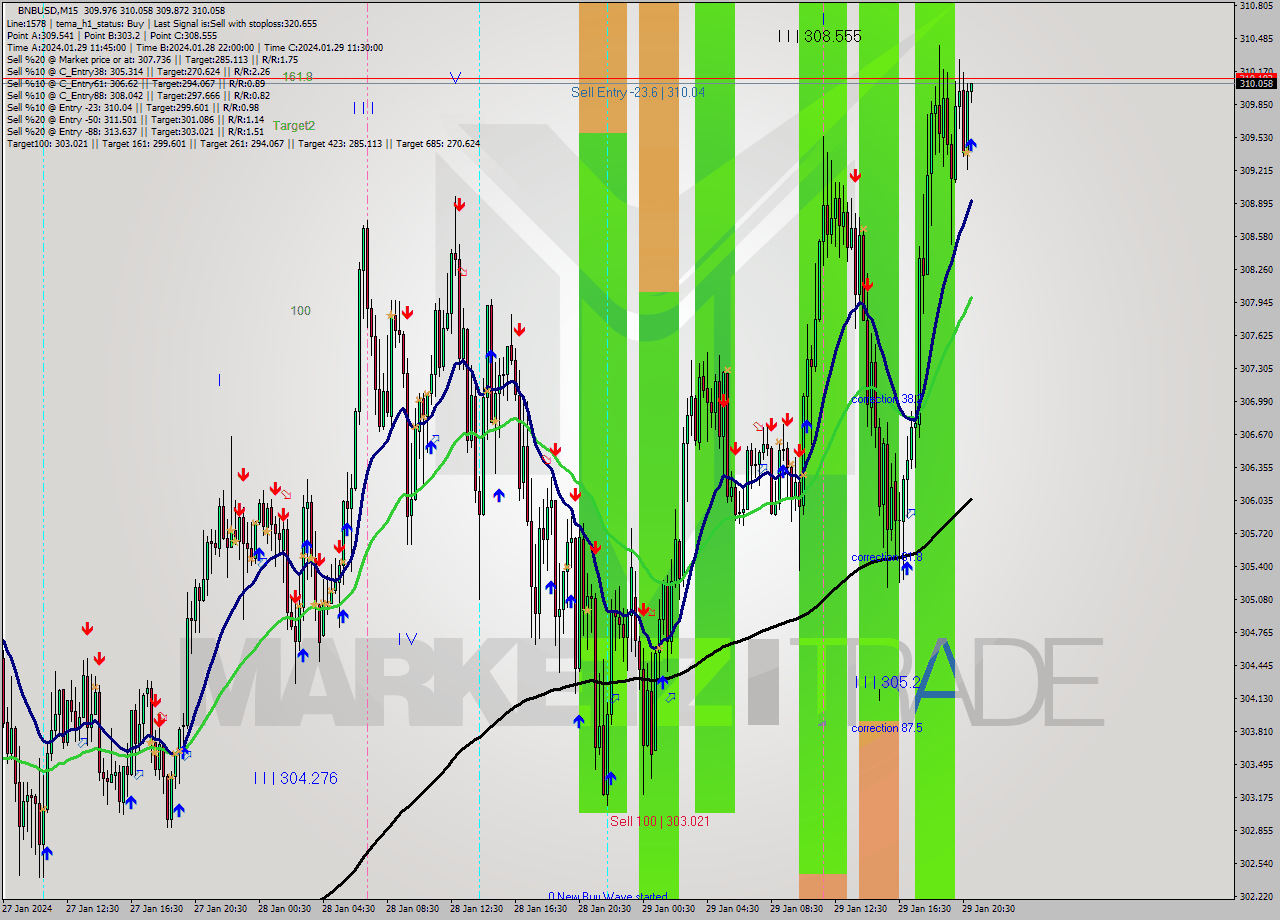
Task: Click the '27 Jan 20:30' time axis label
Action: [220, 910]
